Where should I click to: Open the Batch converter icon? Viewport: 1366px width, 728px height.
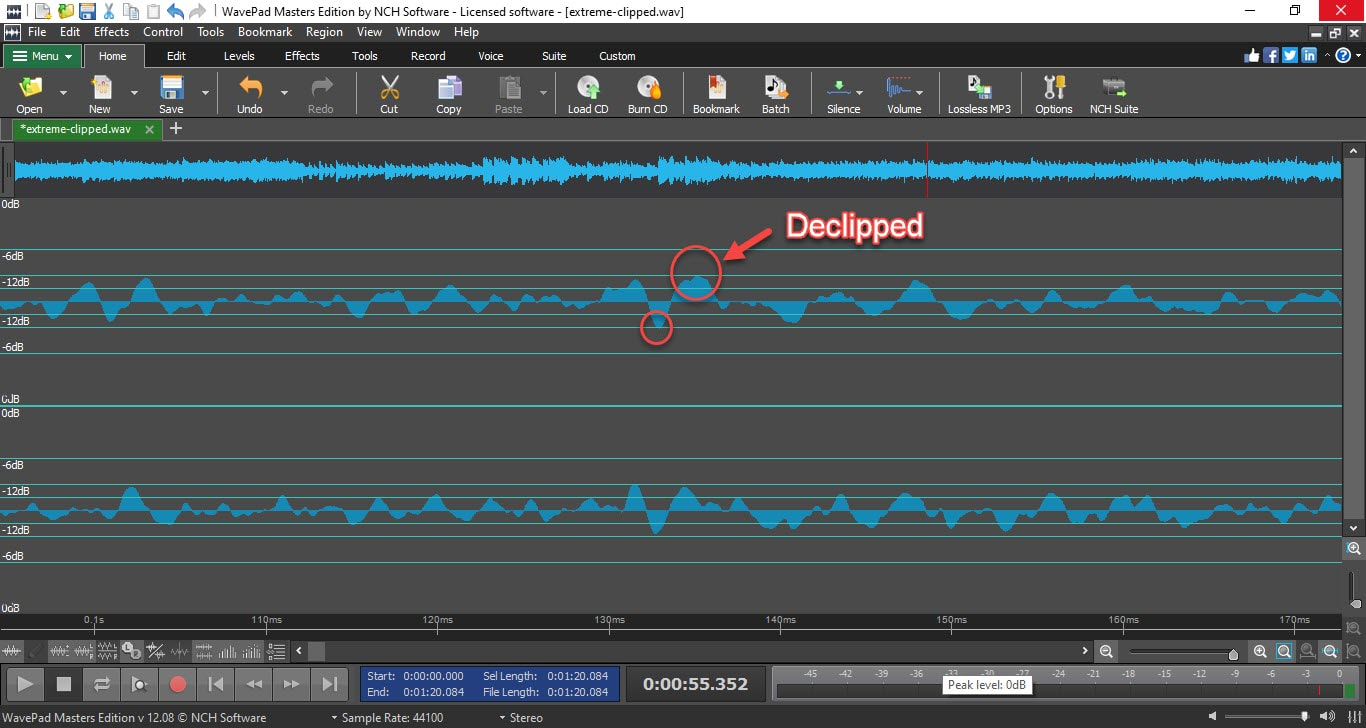(776, 88)
